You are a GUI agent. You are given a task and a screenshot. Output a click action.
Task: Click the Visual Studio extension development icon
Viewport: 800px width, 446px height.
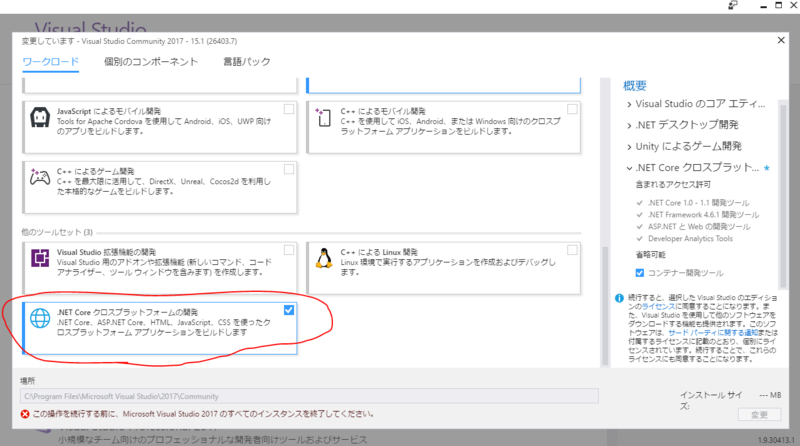(x=40, y=258)
